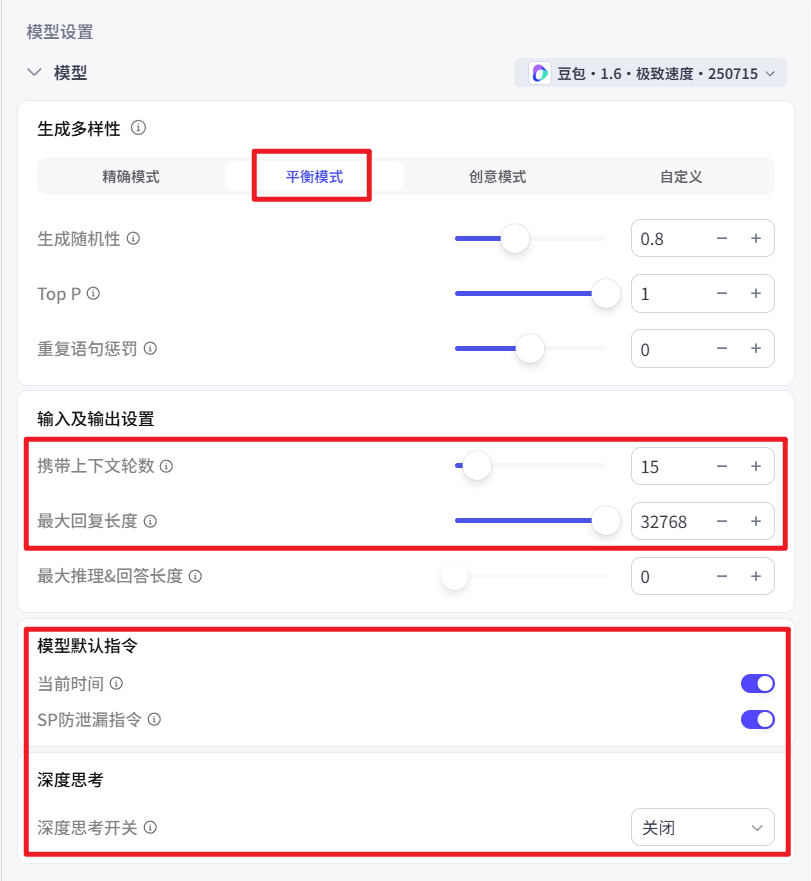Click the 重复语句惩罚 info icon

[x=150, y=348]
